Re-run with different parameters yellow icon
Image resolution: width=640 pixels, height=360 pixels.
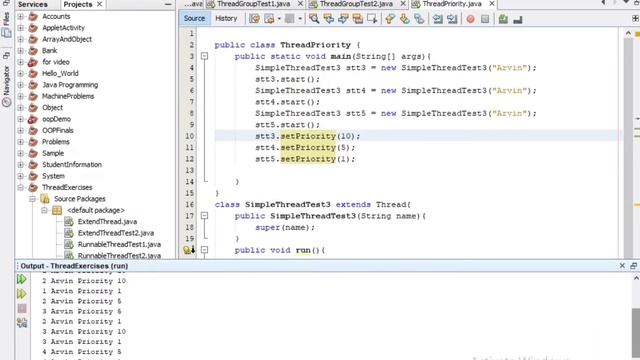tap(22, 294)
